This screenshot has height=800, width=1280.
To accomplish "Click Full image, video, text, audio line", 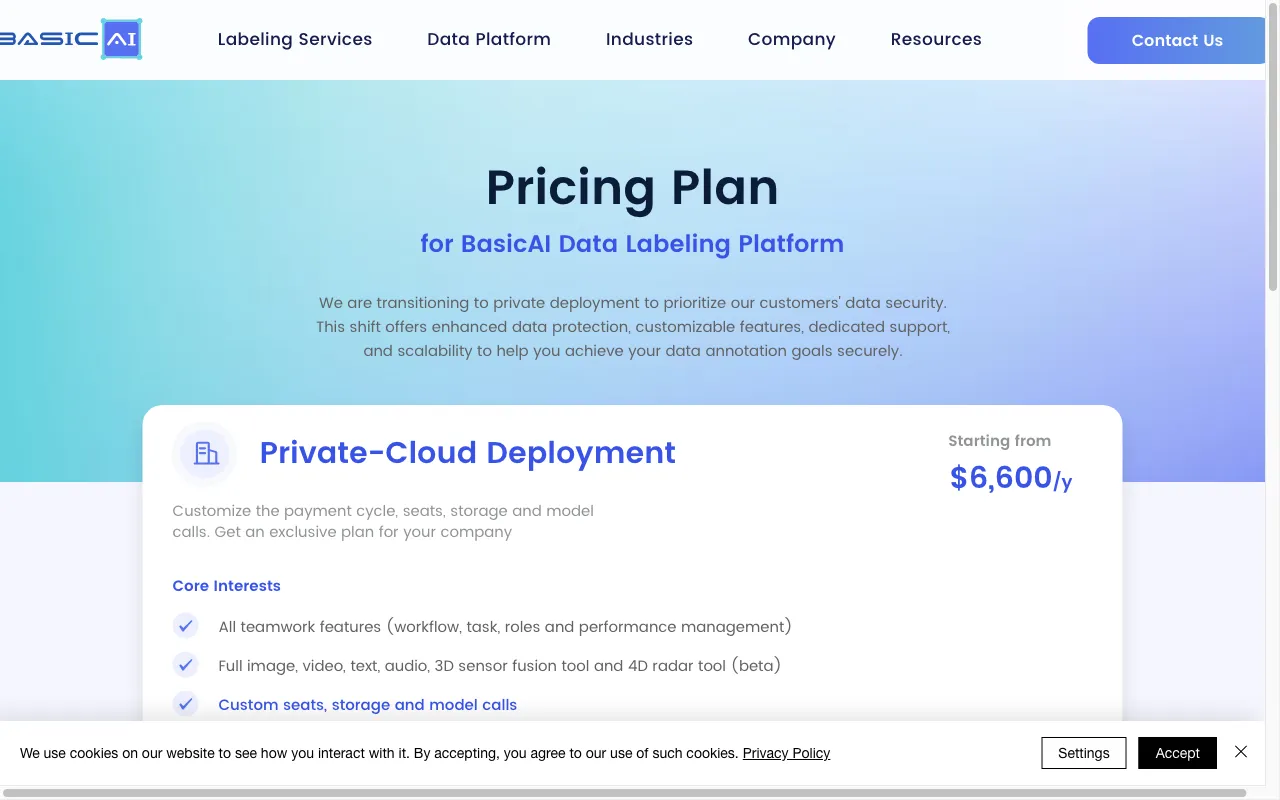I will tap(499, 666).
